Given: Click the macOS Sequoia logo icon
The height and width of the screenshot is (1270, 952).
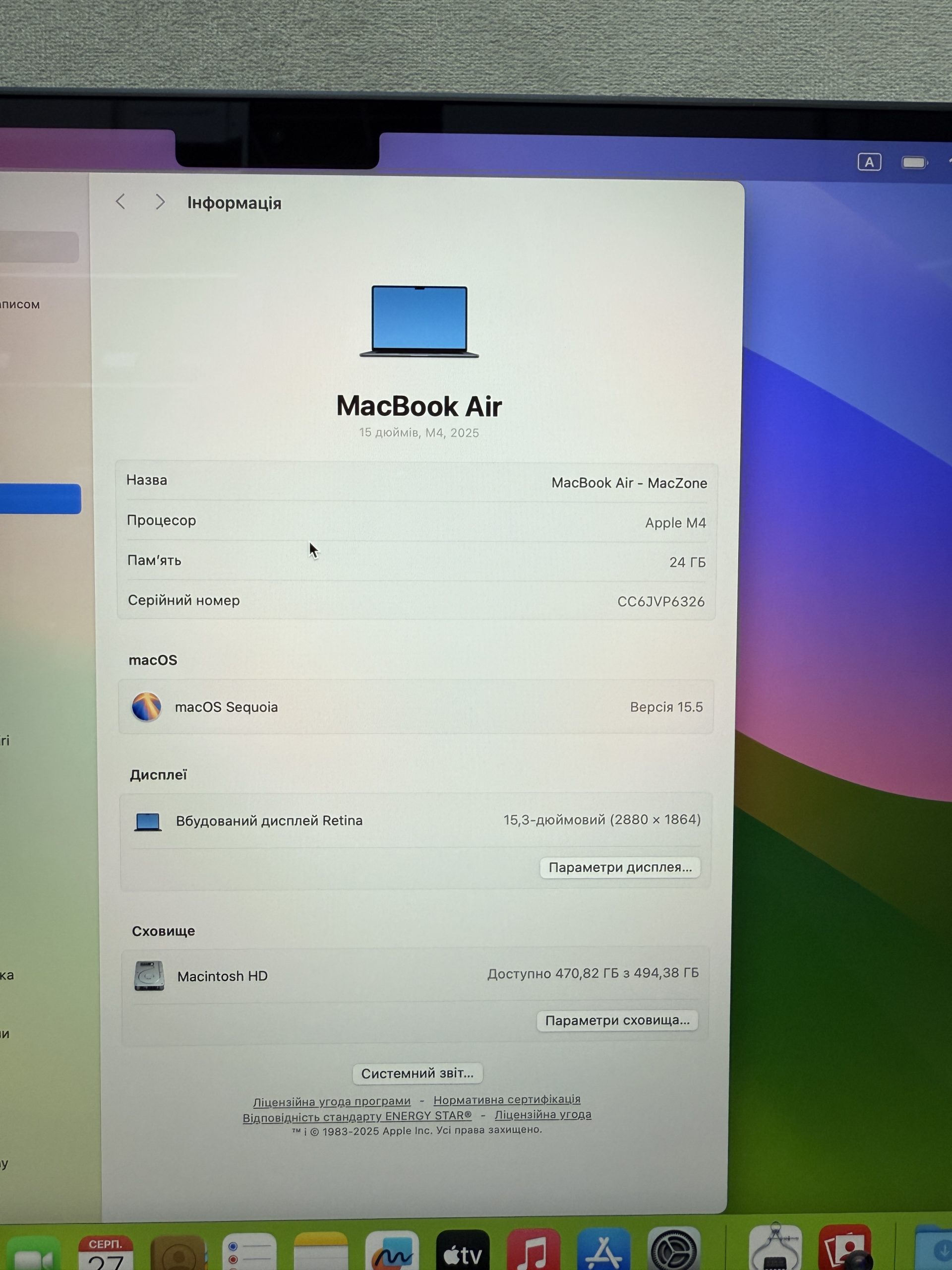Looking at the screenshot, I should point(146,707).
